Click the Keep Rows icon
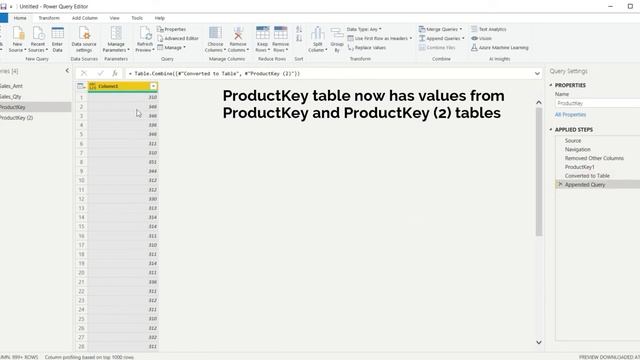This screenshot has height=360, width=640. (262, 33)
